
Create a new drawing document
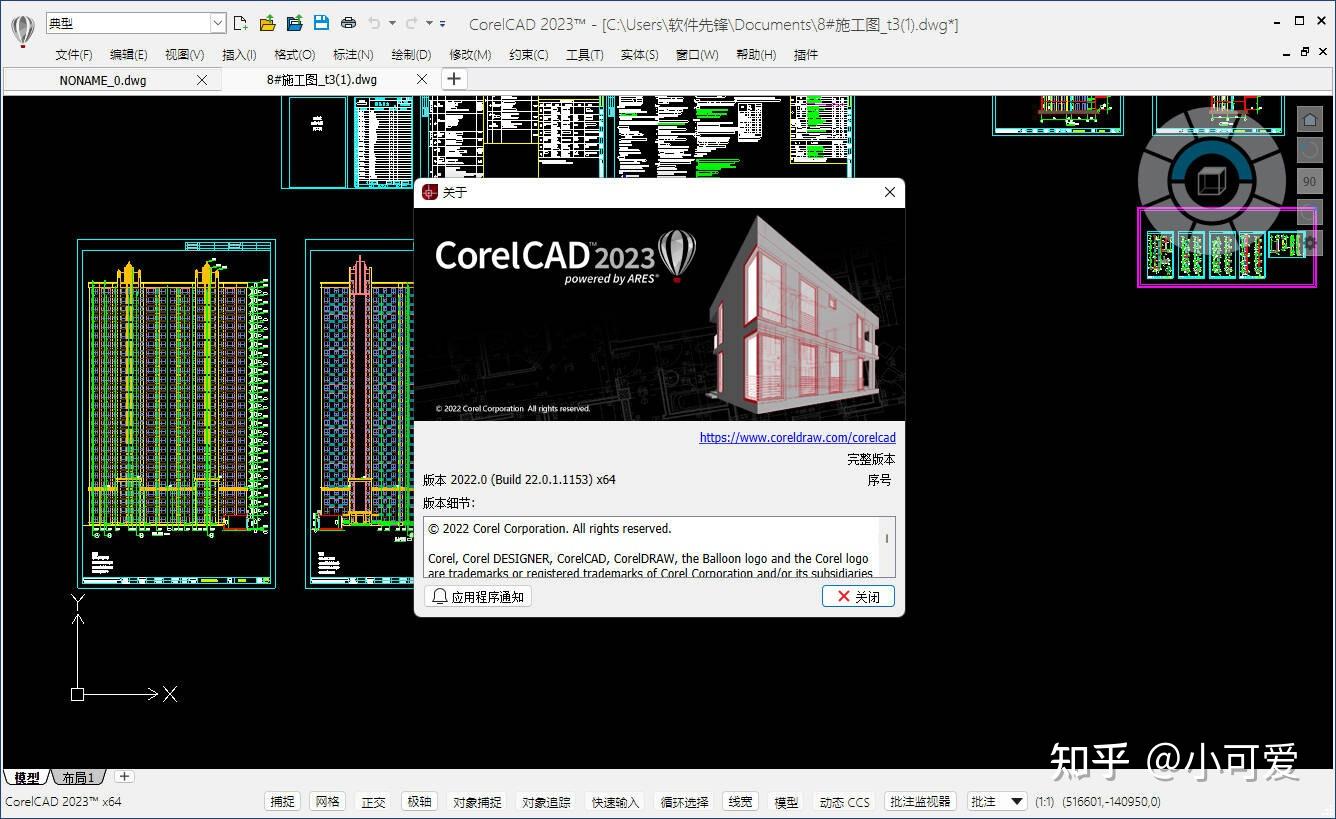(243, 22)
